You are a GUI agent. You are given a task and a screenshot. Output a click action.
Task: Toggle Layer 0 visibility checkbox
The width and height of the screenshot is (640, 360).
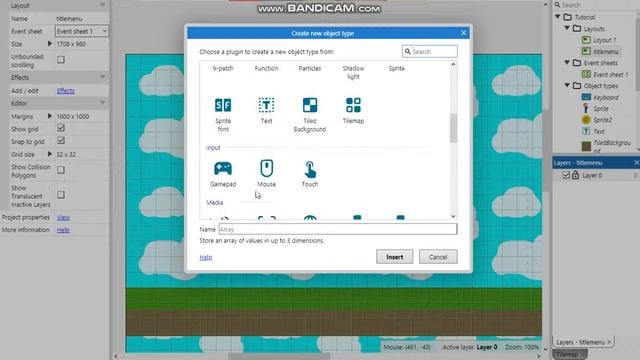click(566, 175)
